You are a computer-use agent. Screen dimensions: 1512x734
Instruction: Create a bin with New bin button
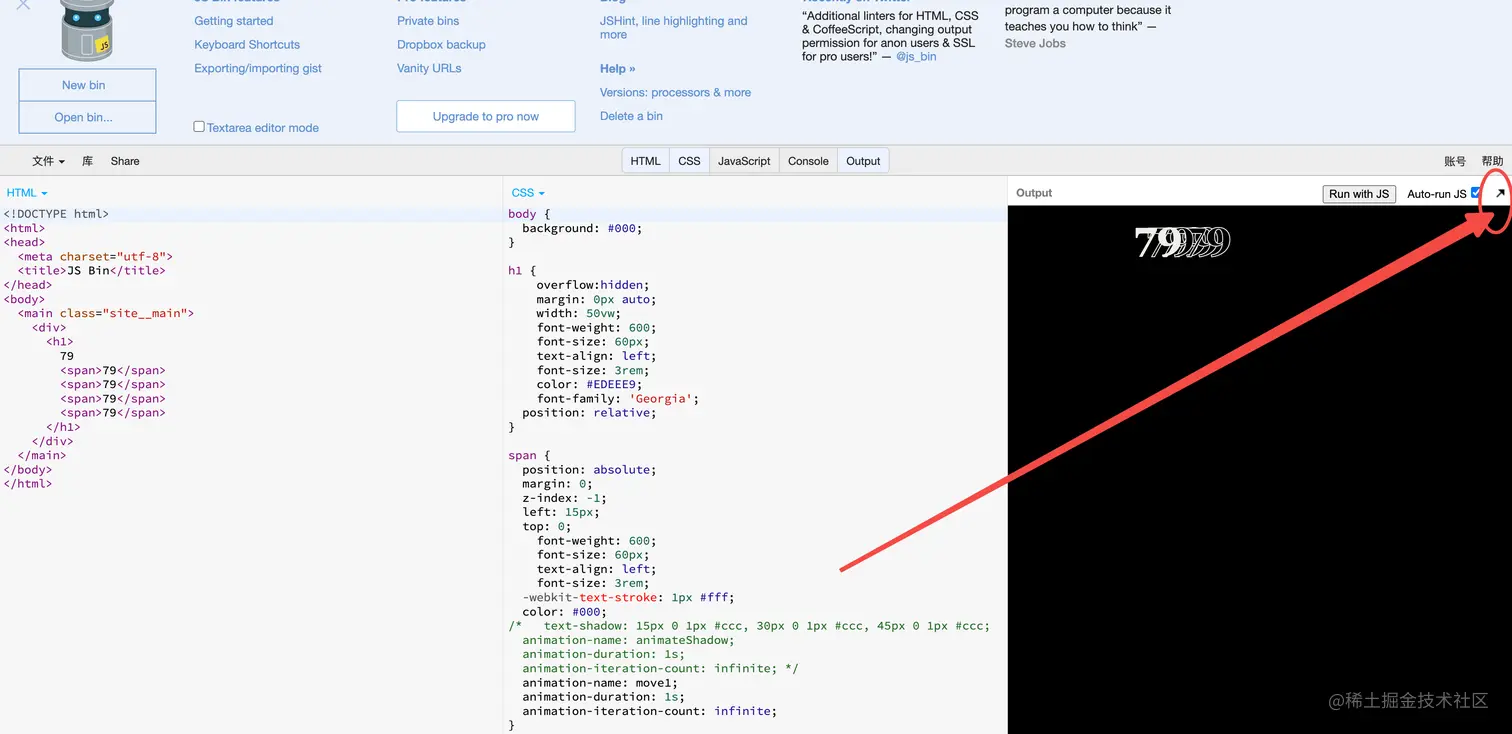(x=87, y=85)
